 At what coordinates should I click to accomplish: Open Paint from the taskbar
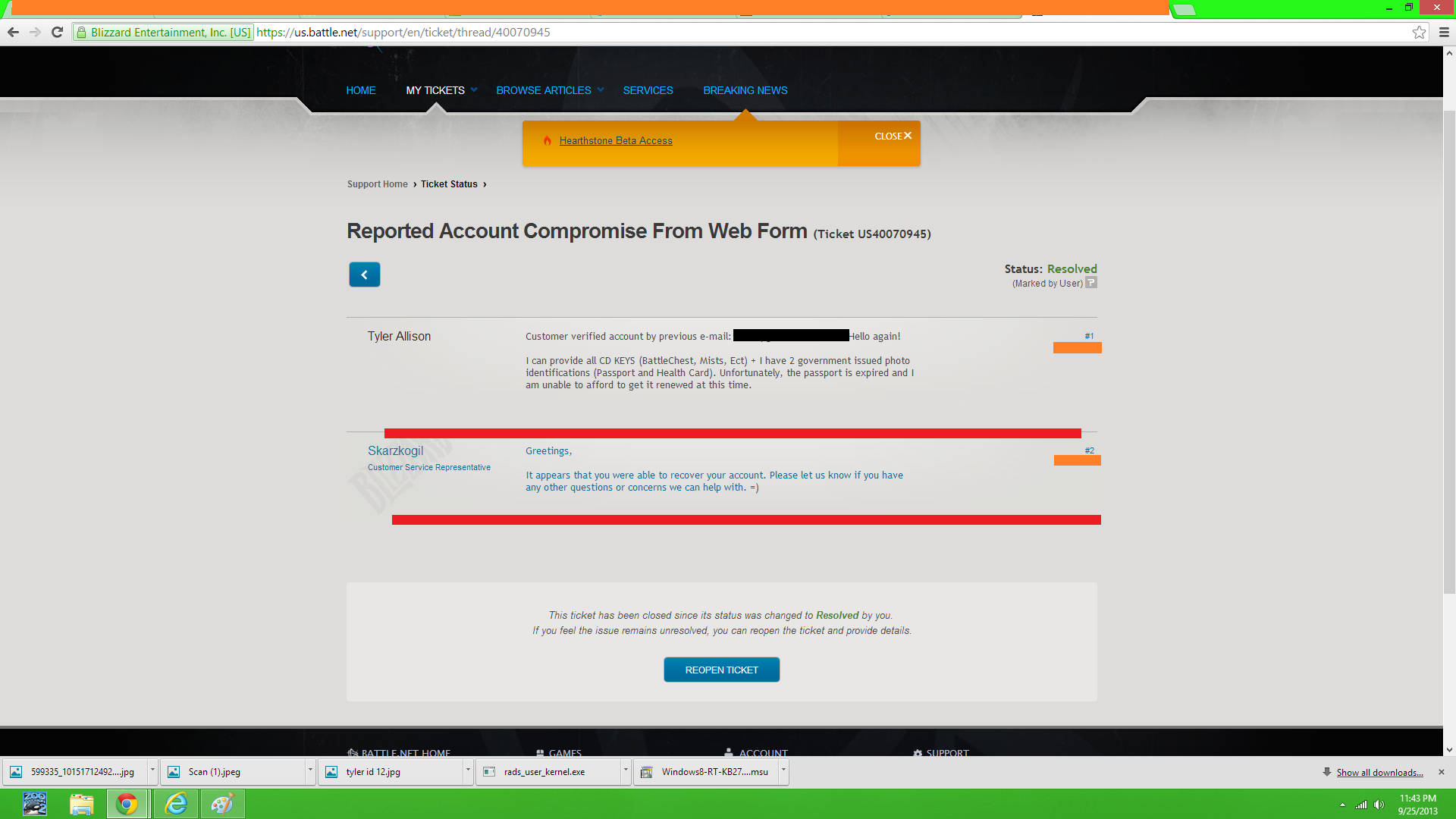pyautogui.click(x=222, y=804)
